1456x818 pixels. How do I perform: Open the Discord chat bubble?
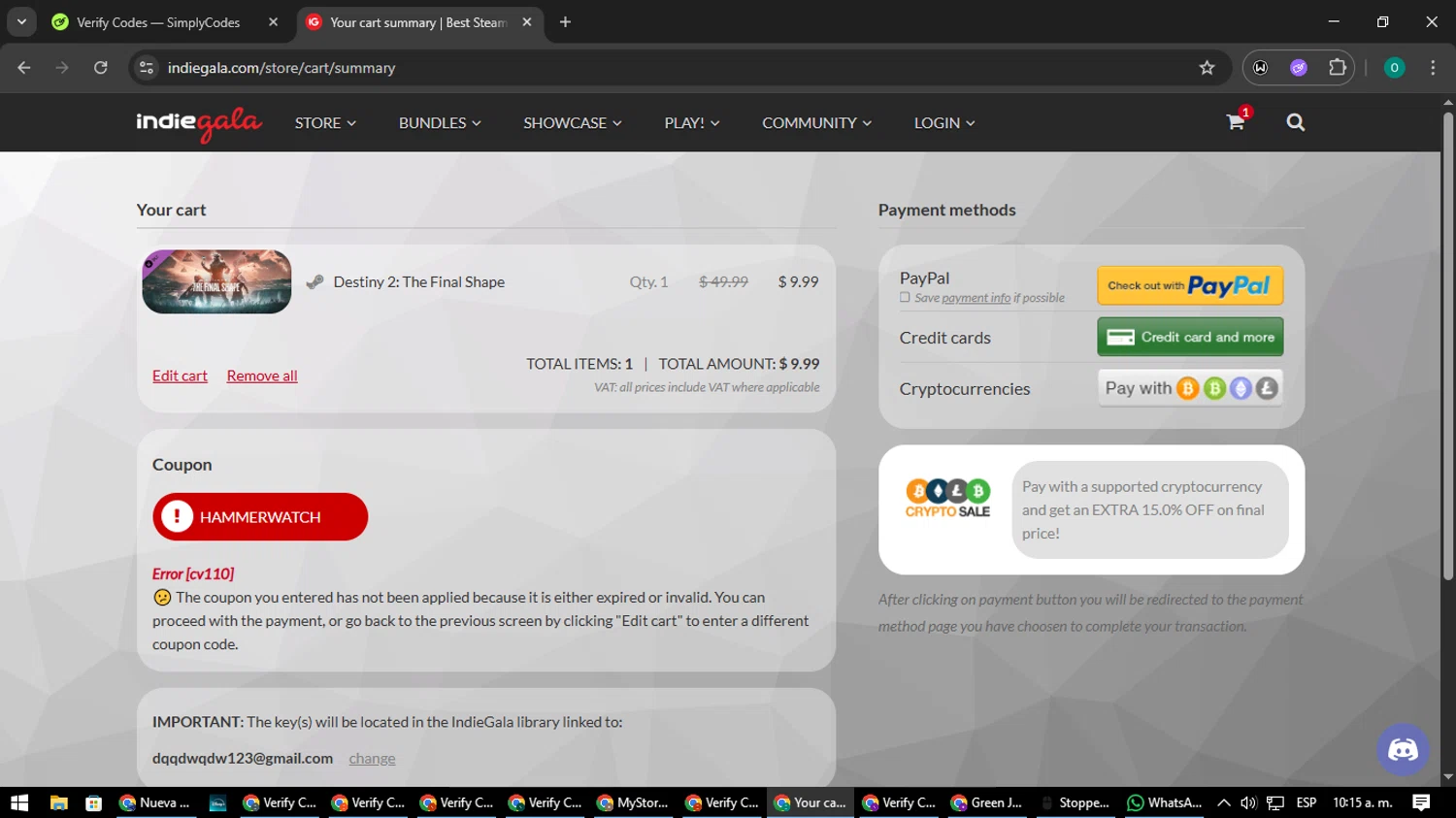(1403, 749)
